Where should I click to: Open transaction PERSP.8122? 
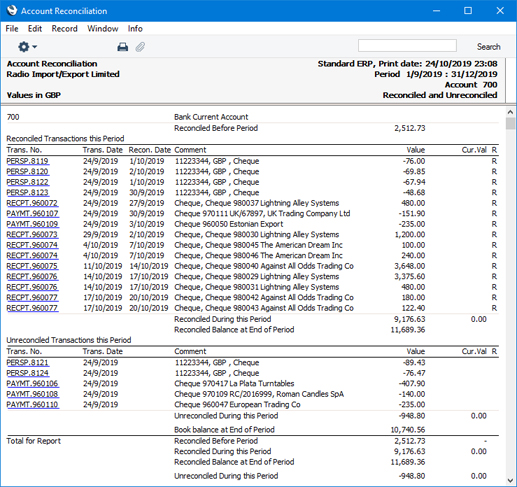click(27, 182)
